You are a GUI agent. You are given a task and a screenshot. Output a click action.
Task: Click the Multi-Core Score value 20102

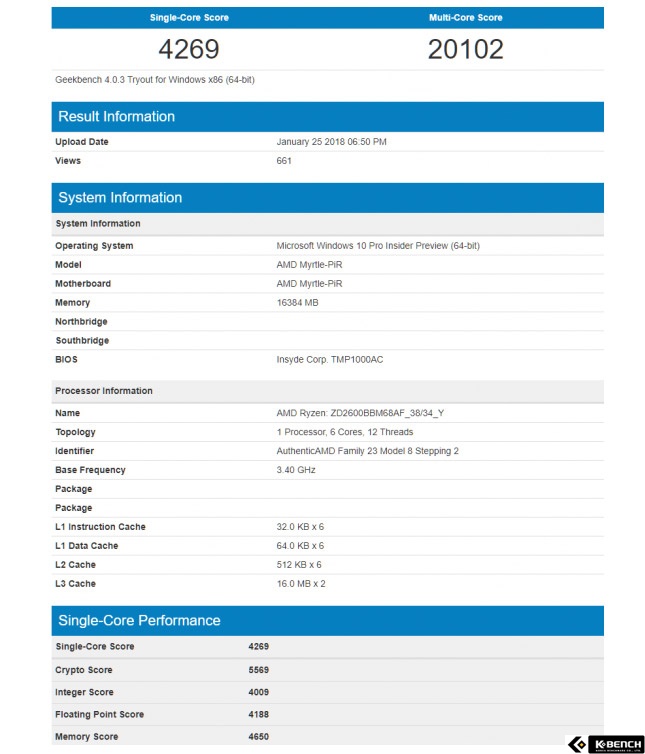point(466,49)
